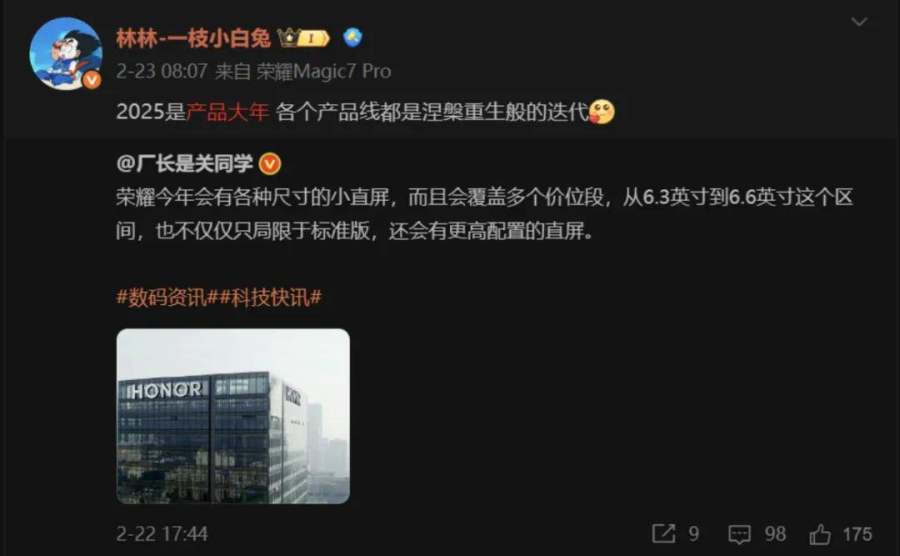Click the orange V badge on avatar
900x556 pixels.
(x=92, y=80)
